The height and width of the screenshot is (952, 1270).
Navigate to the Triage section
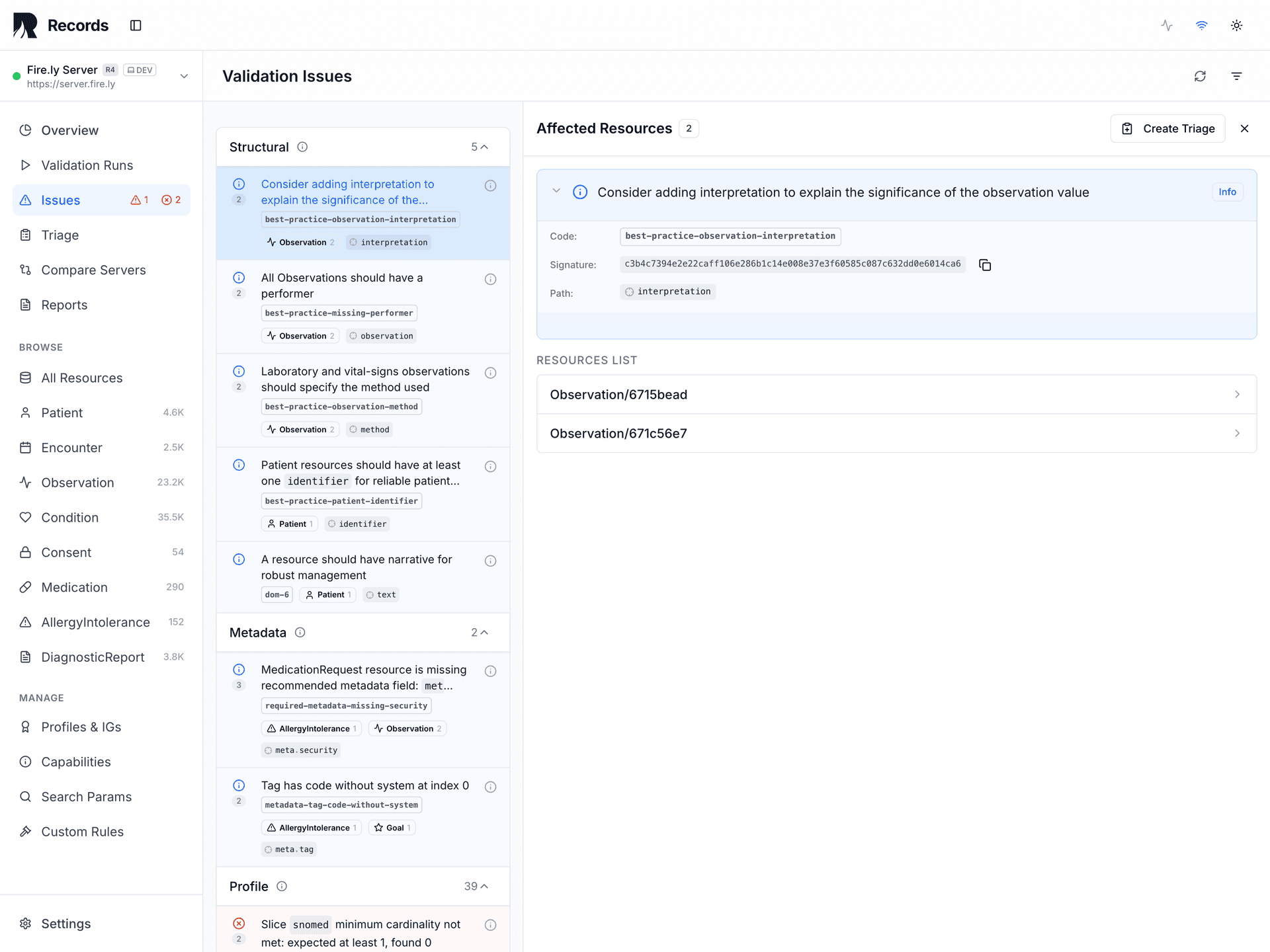pos(60,235)
